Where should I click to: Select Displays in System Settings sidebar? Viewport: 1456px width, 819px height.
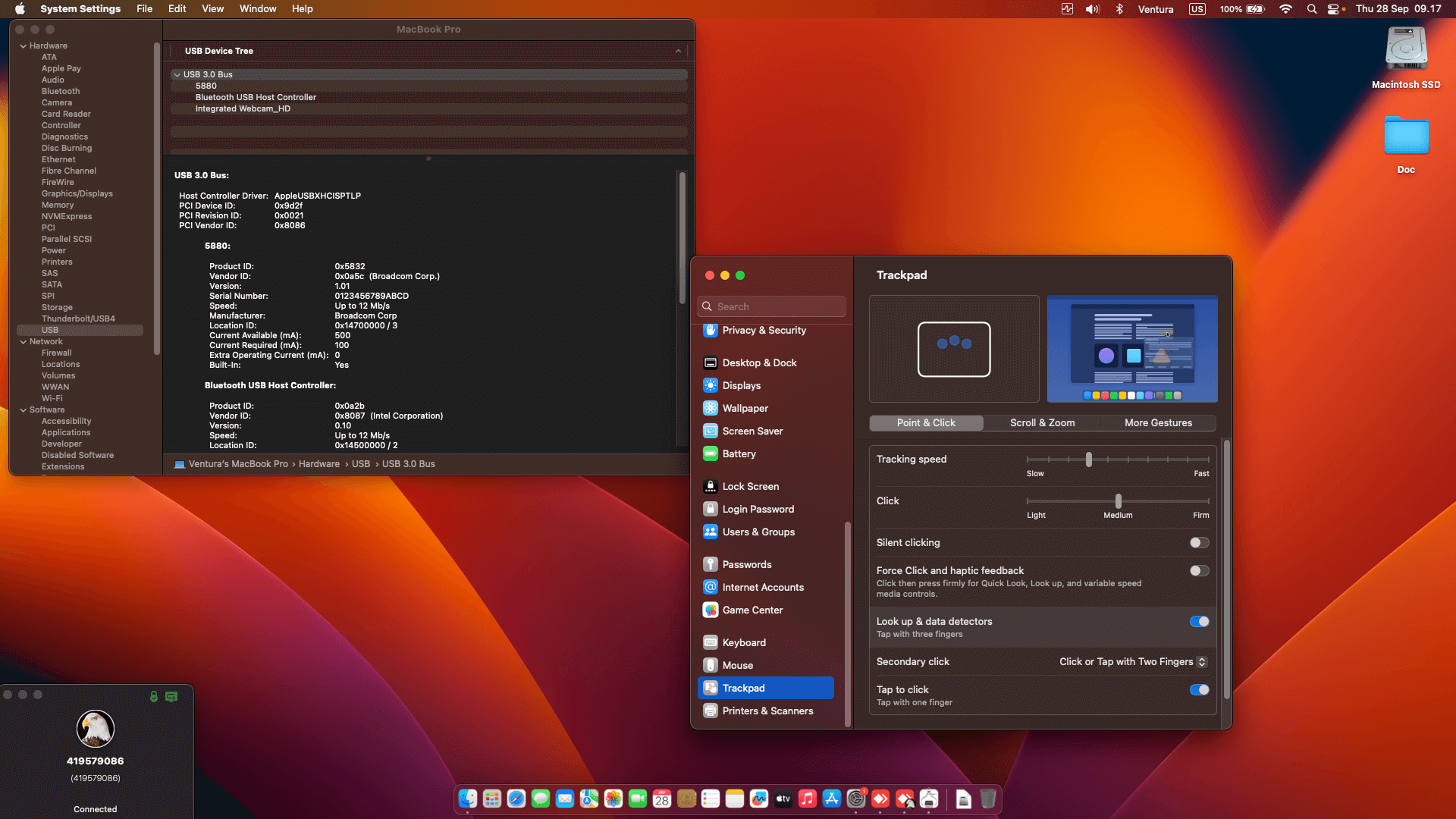point(742,385)
